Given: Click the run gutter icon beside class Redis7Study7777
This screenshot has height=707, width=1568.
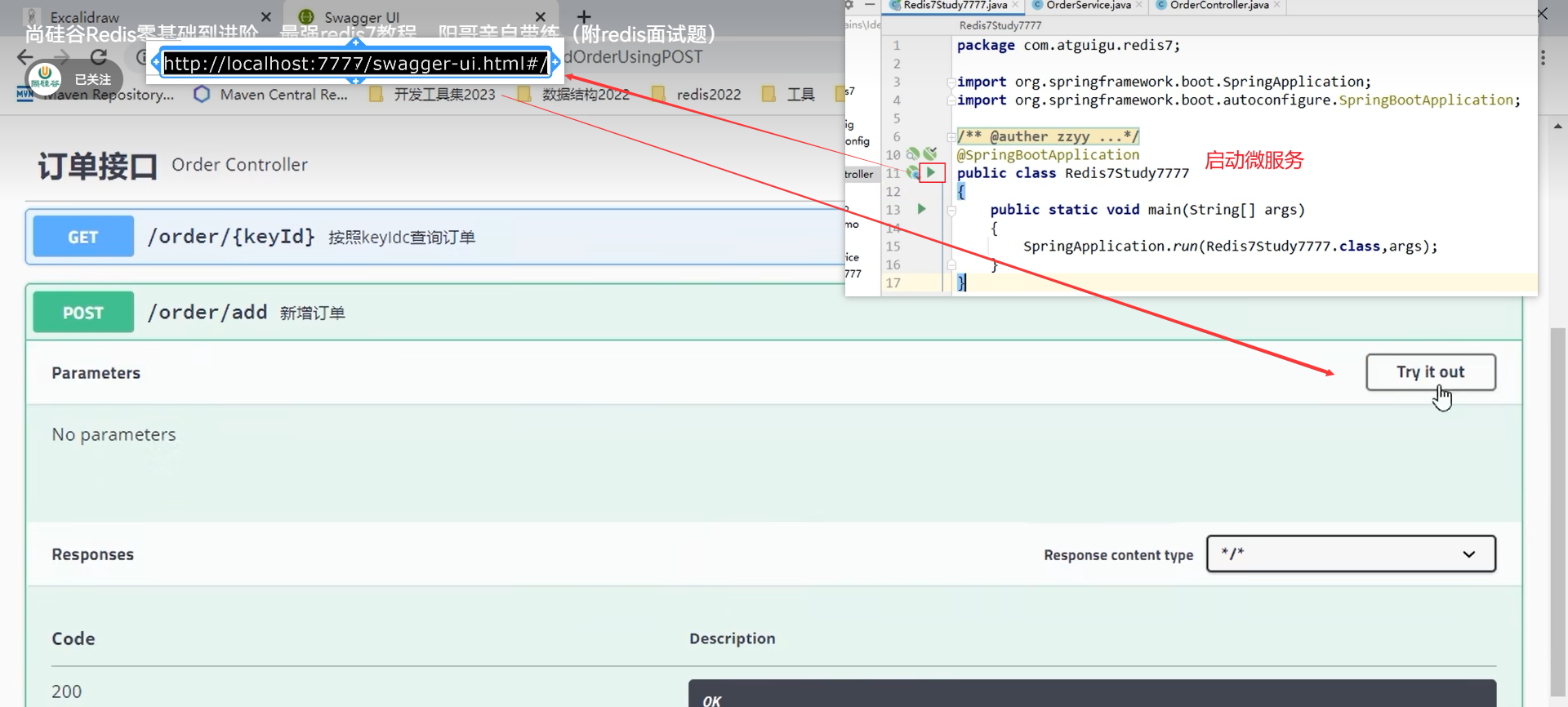Looking at the screenshot, I should click(931, 172).
